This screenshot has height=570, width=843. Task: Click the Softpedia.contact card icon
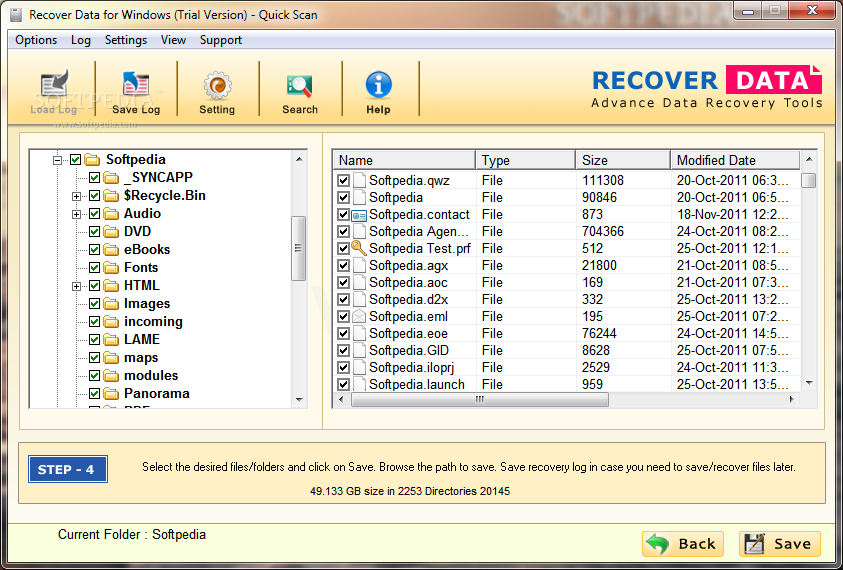click(359, 215)
